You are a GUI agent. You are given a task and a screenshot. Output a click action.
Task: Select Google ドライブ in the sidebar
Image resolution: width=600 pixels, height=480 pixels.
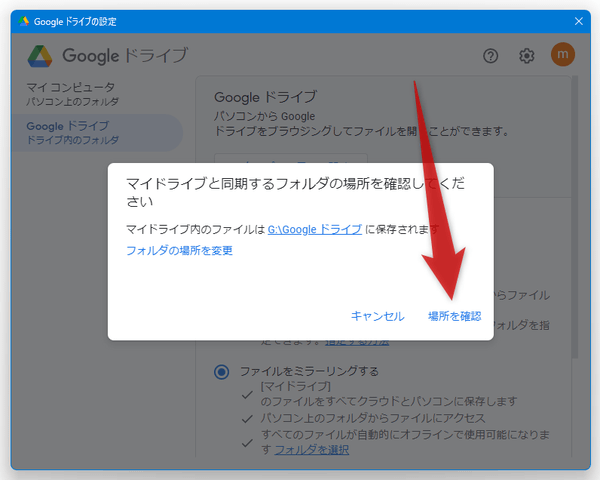(x=72, y=132)
